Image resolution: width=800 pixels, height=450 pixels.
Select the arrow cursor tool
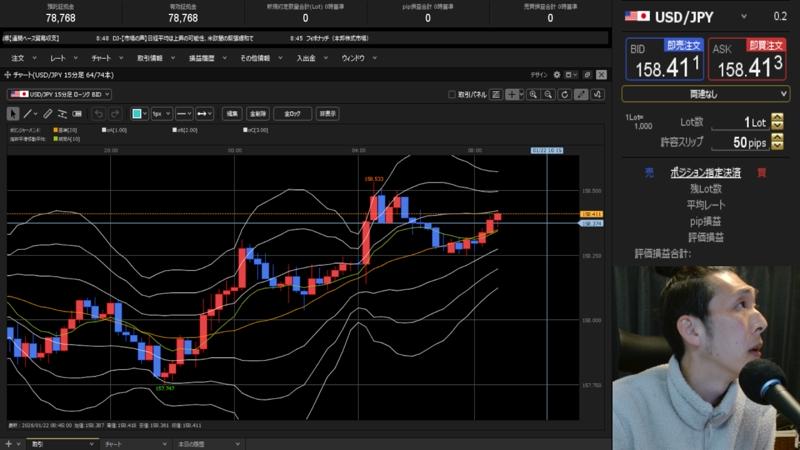tap(12, 113)
